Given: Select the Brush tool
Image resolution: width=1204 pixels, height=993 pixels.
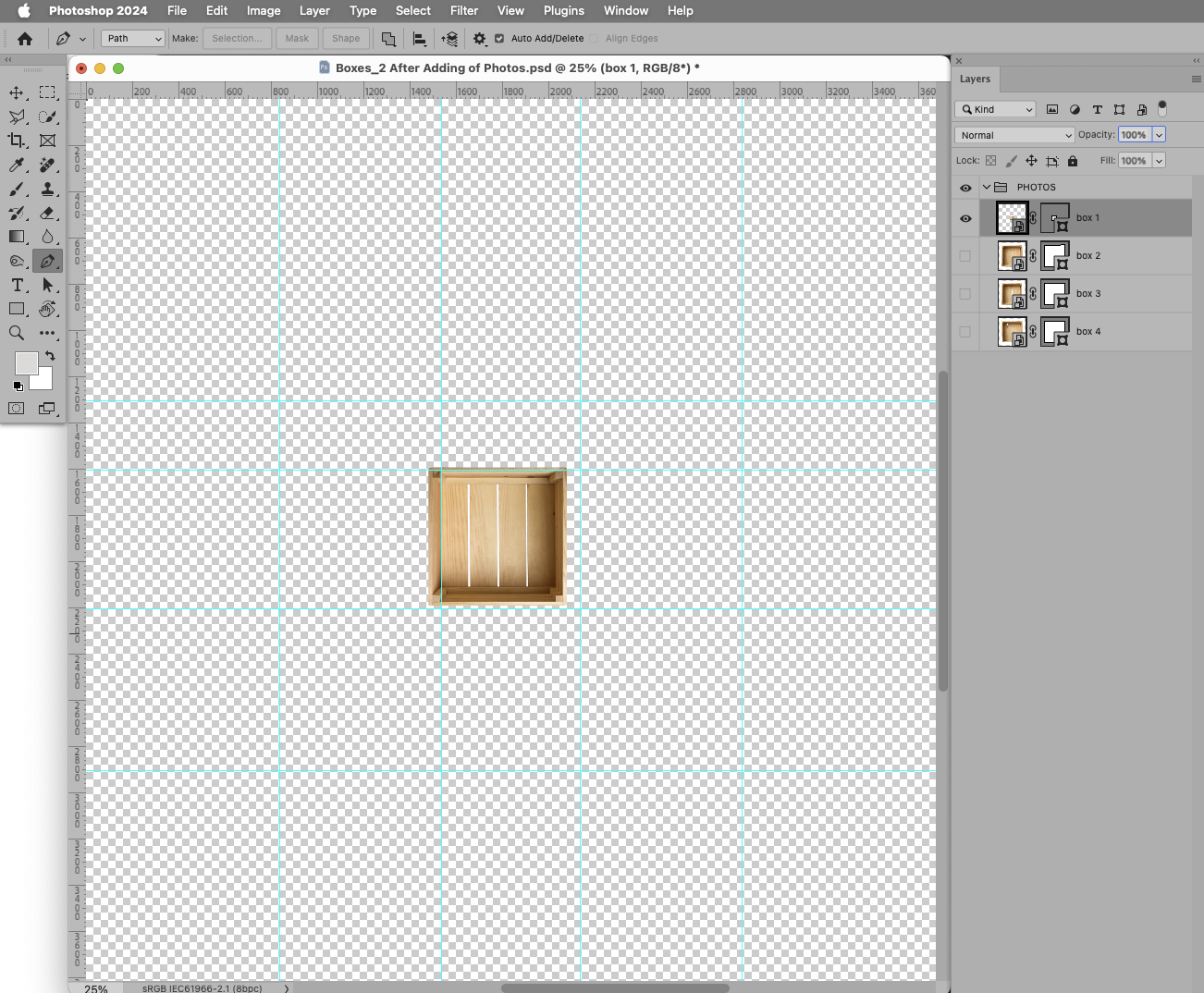Looking at the screenshot, I should click(16, 190).
